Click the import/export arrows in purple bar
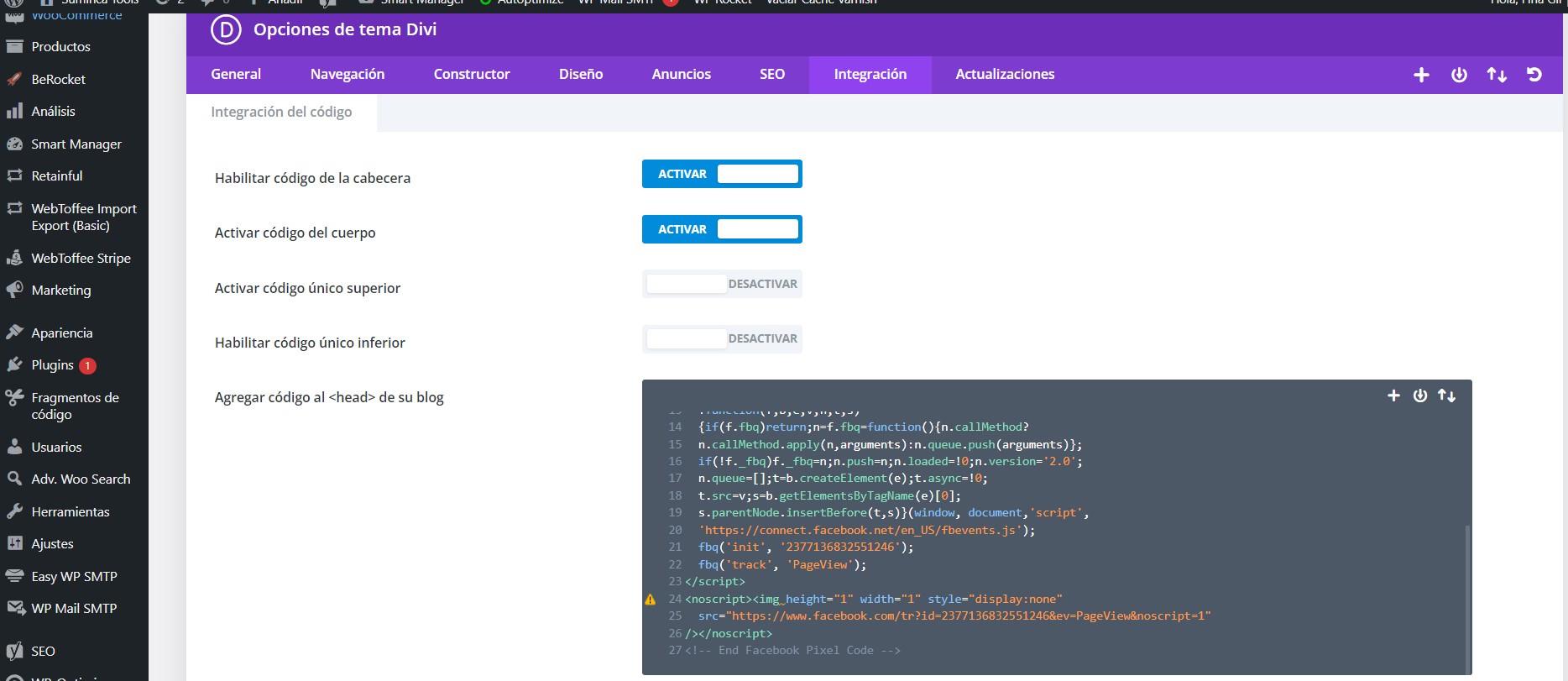This screenshot has height=681, width=1568. coord(1497,75)
